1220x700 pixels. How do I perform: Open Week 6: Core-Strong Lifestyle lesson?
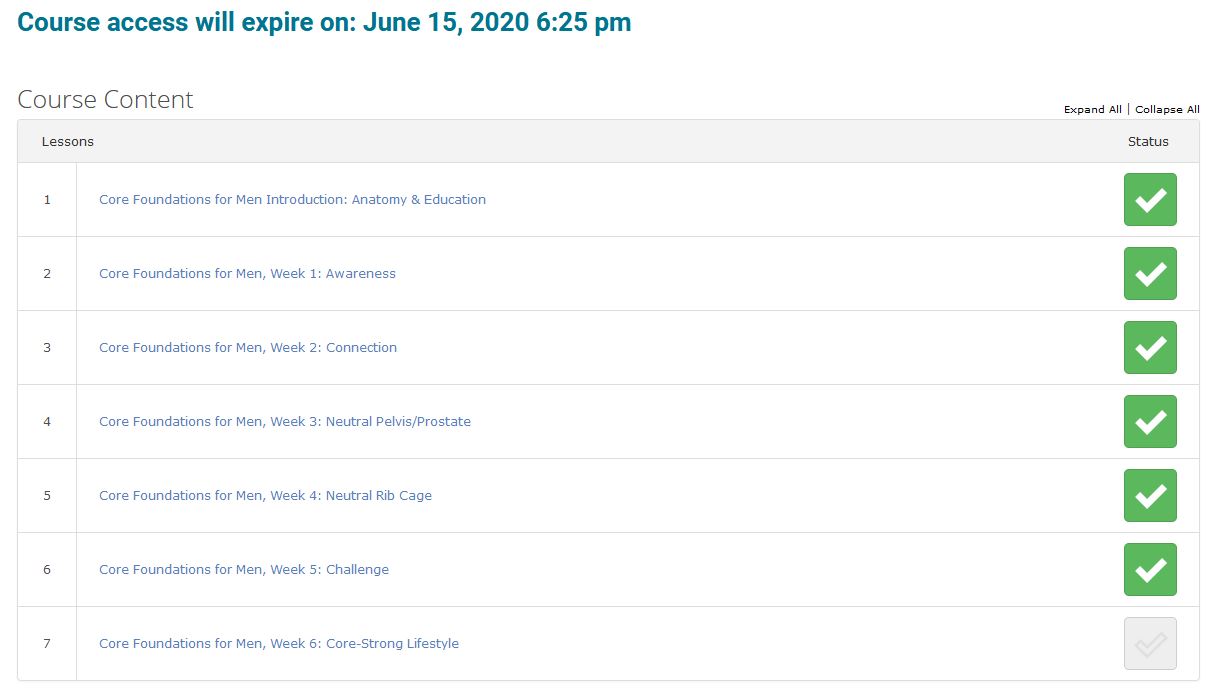pos(279,644)
